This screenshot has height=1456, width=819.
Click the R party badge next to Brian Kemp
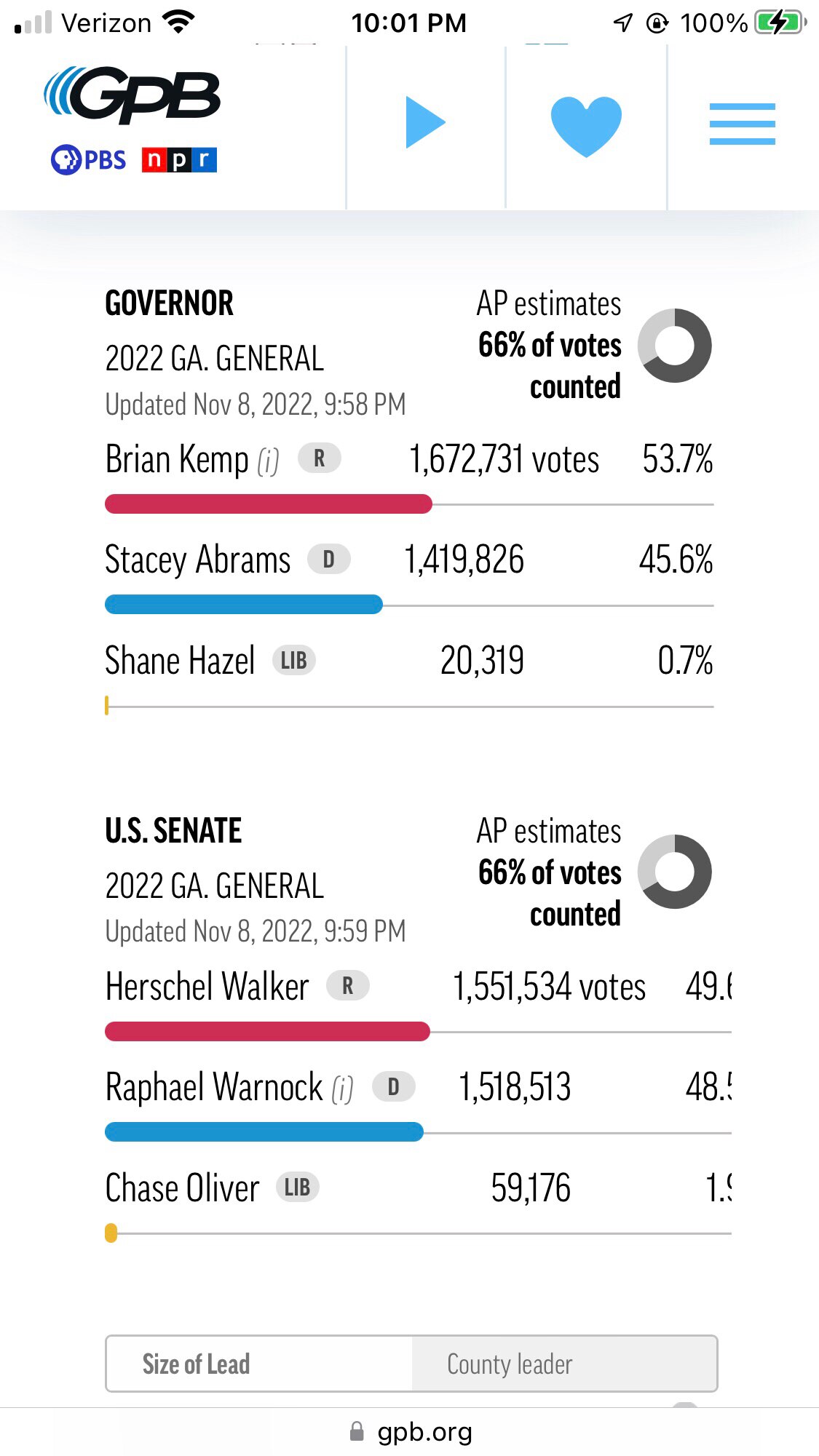tap(319, 458)
